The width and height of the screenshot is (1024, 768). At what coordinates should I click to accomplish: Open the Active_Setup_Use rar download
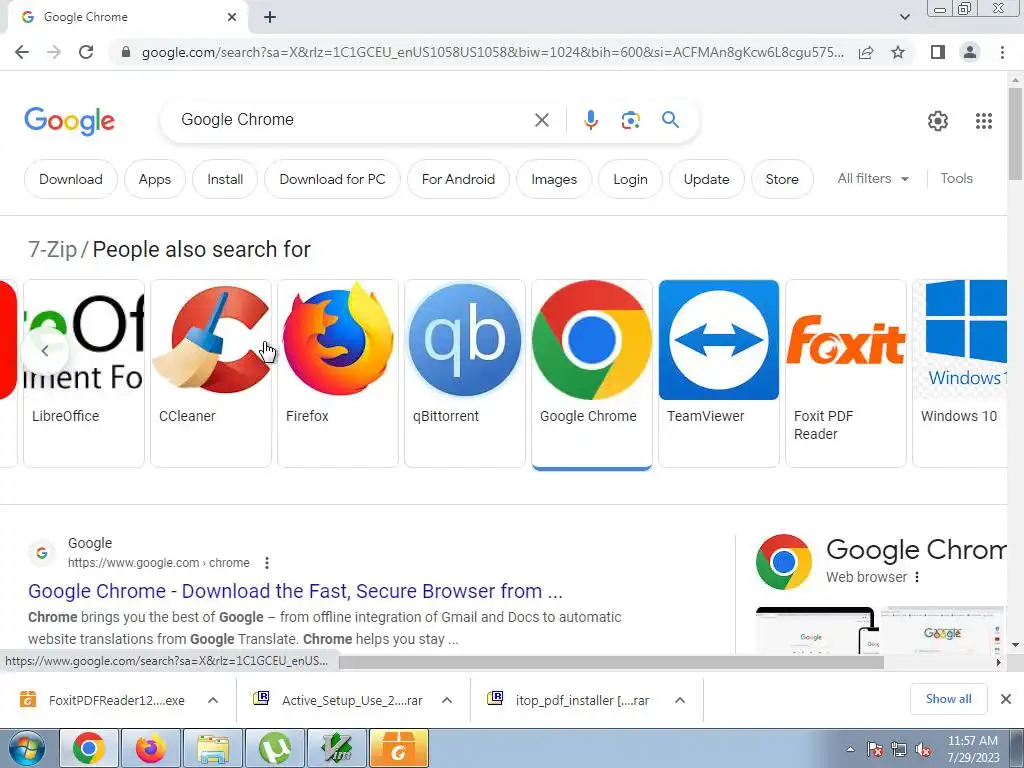[338, 700]
